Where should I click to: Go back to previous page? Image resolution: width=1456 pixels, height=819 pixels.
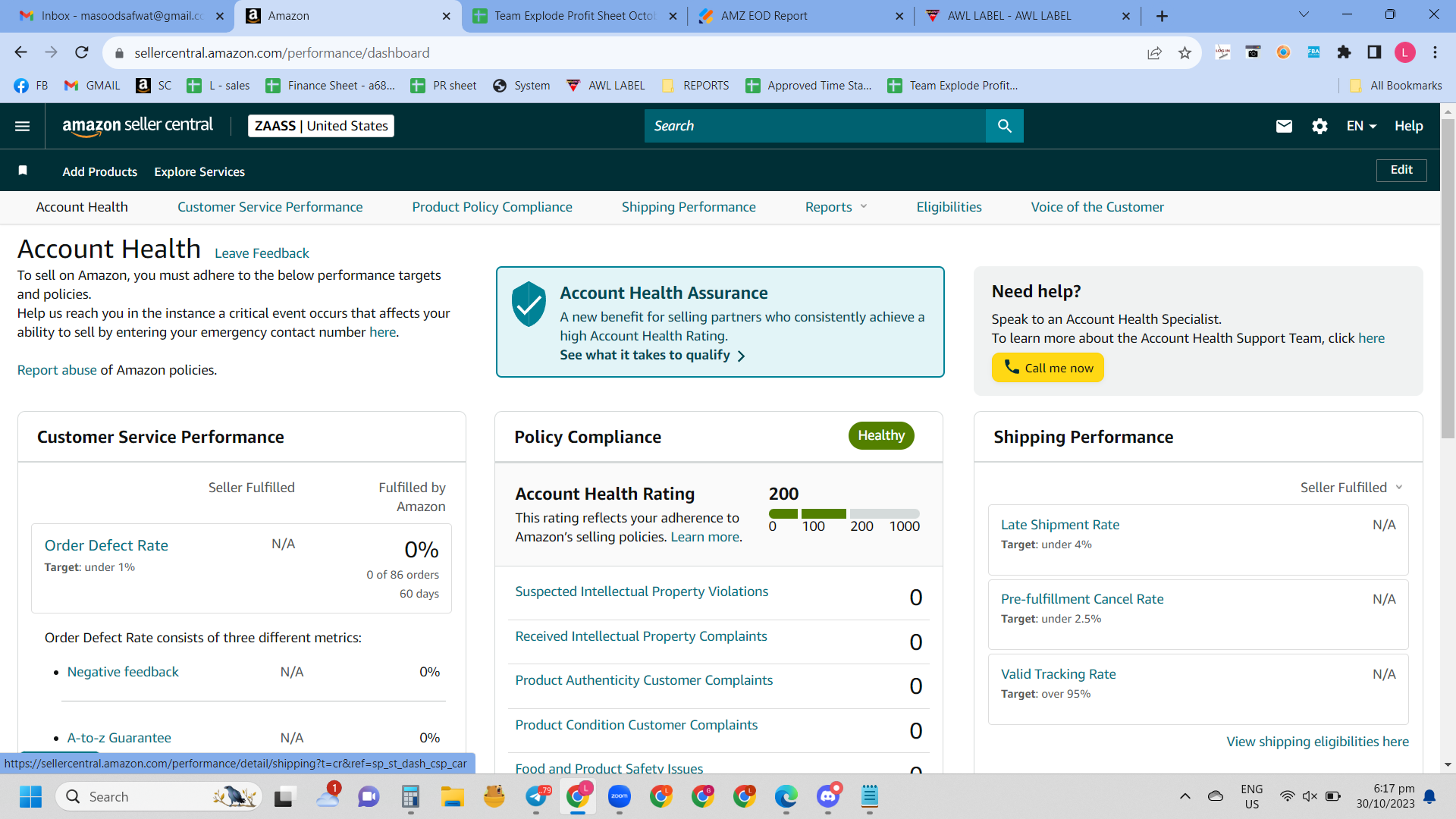click(20, 52)
